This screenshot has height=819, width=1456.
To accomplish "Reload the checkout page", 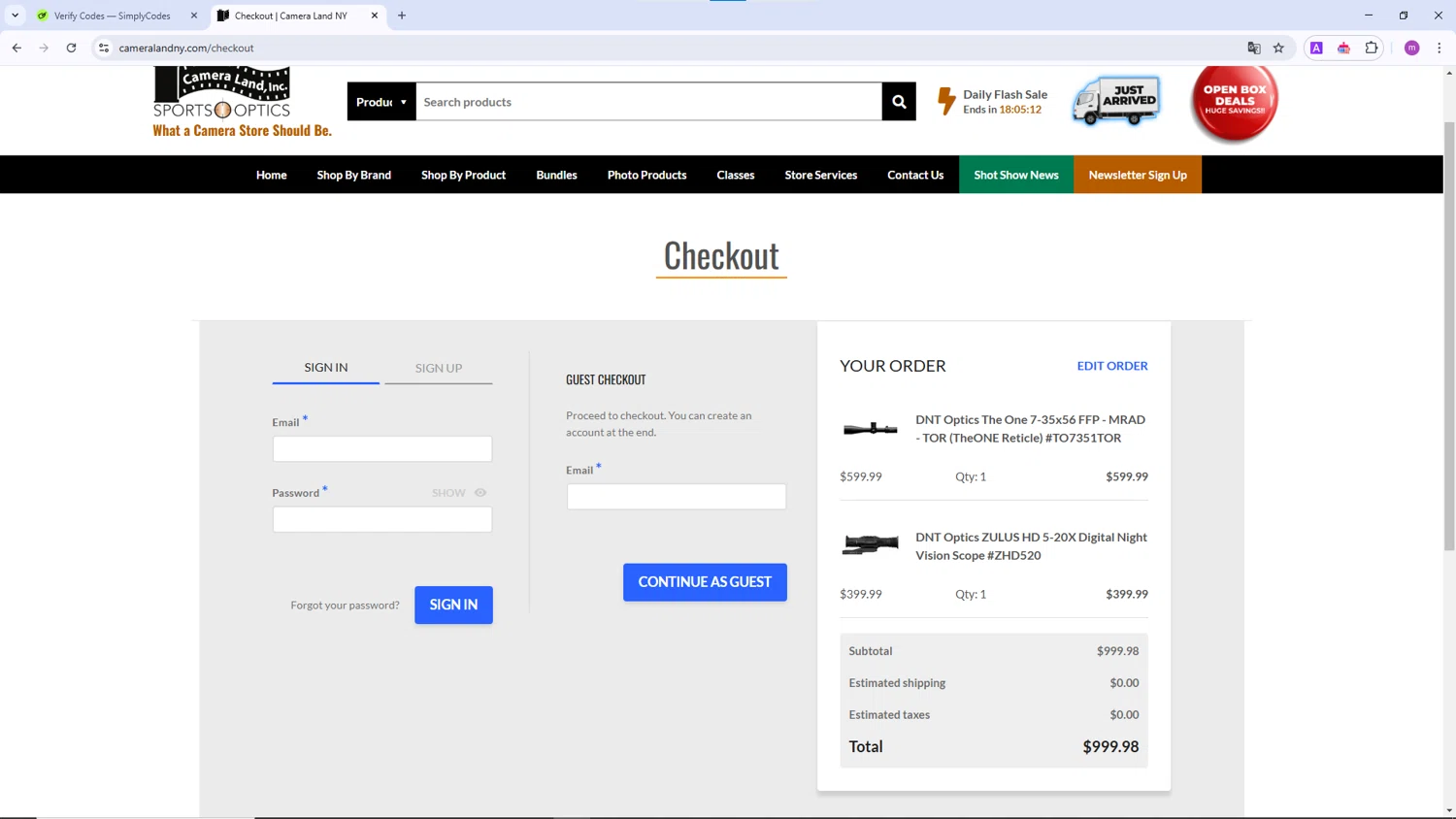I will tap(71, 48).
